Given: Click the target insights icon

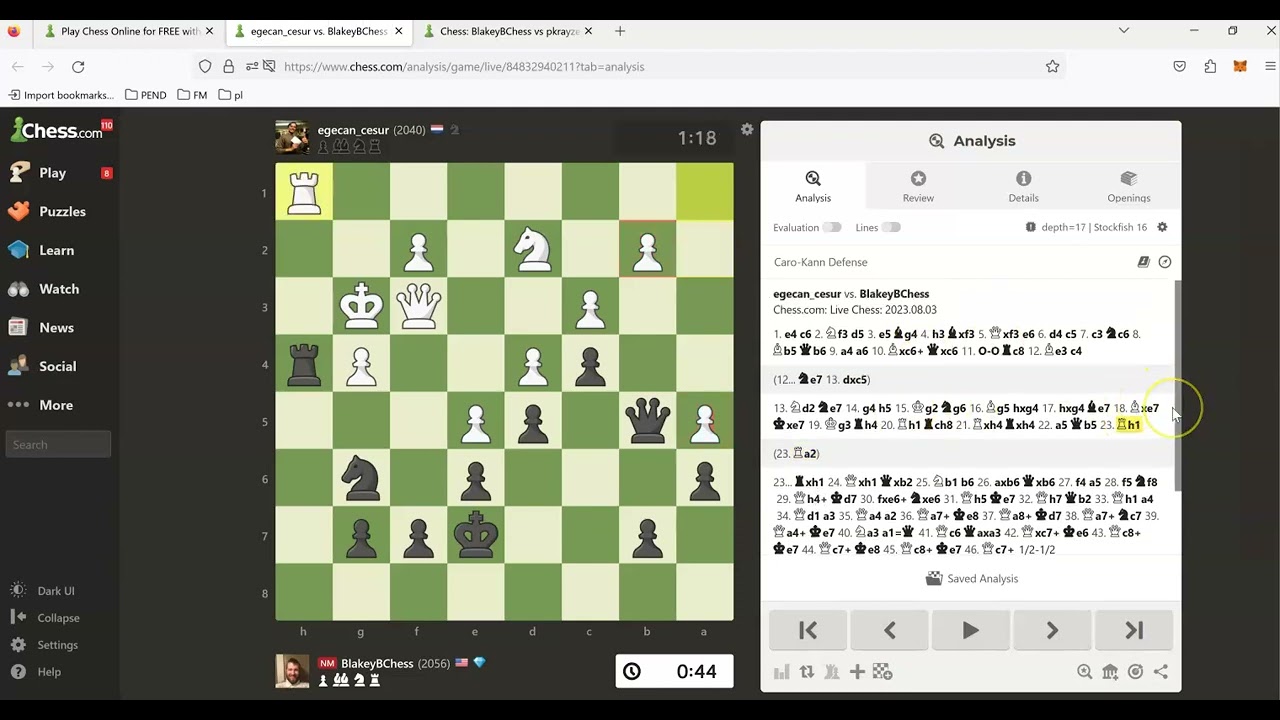Looking at the screenshot, I should click(1135, 672).
